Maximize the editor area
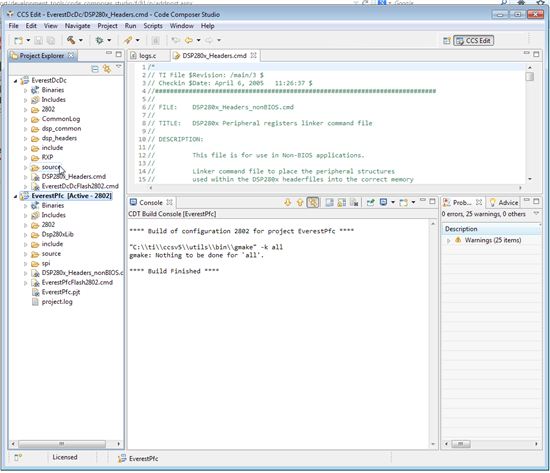Viewport: 550px width, 473px height. click(536, 54)
